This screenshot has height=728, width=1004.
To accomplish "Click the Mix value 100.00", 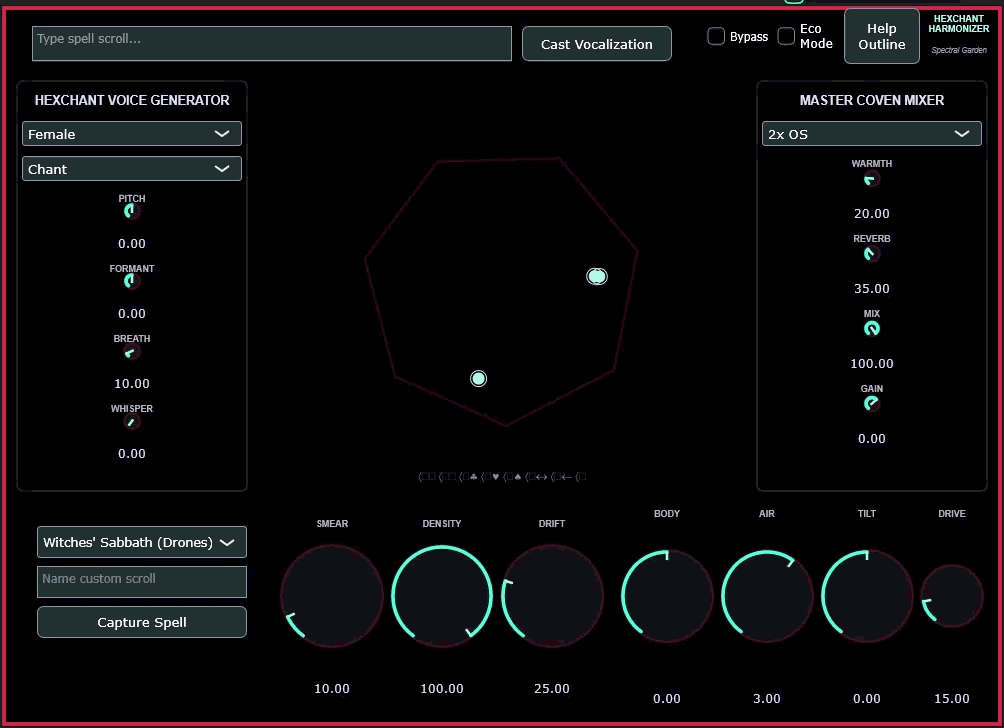I will [871, 363].
